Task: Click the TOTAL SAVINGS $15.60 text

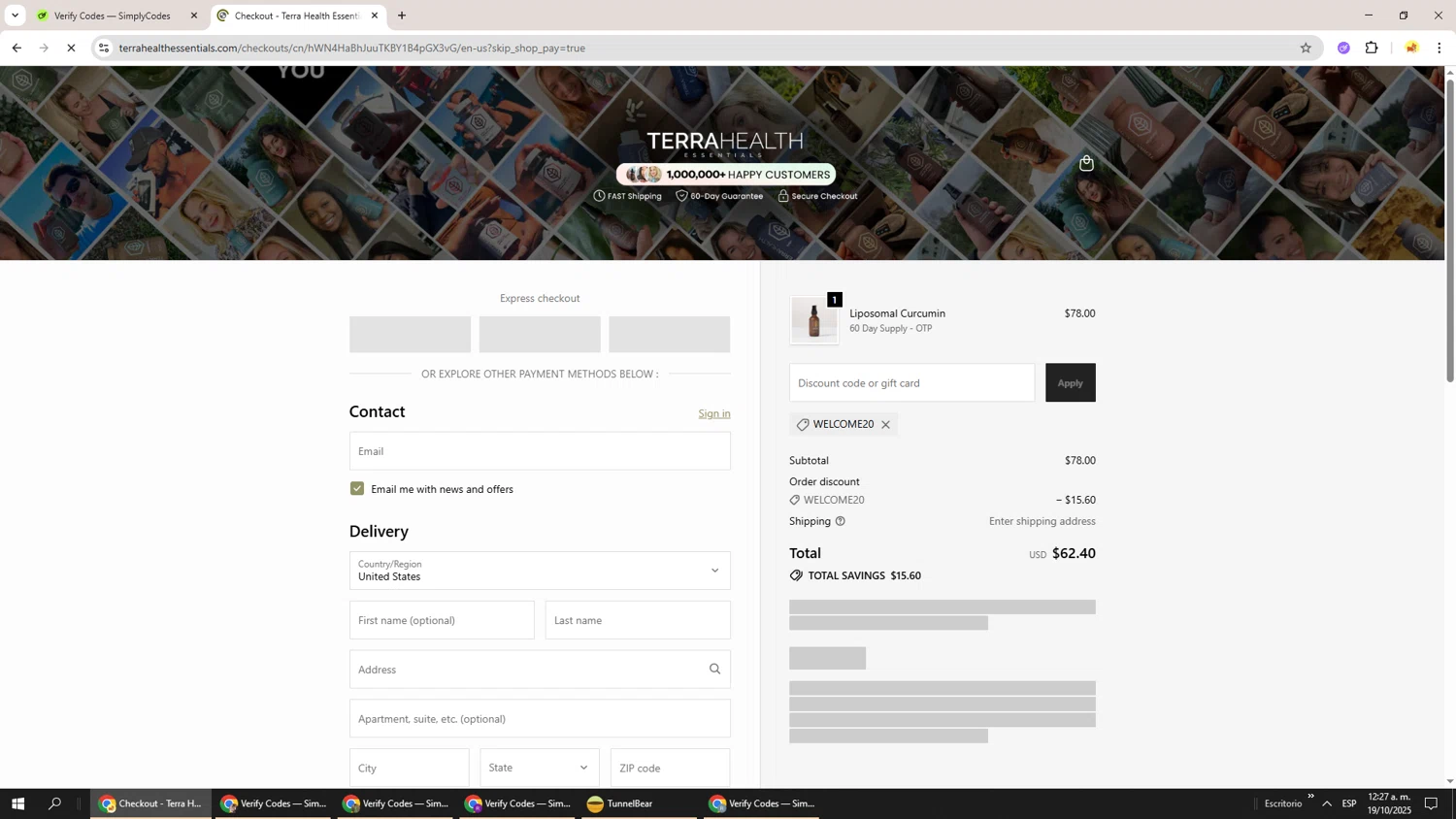Action: click(x=855, y=575)
